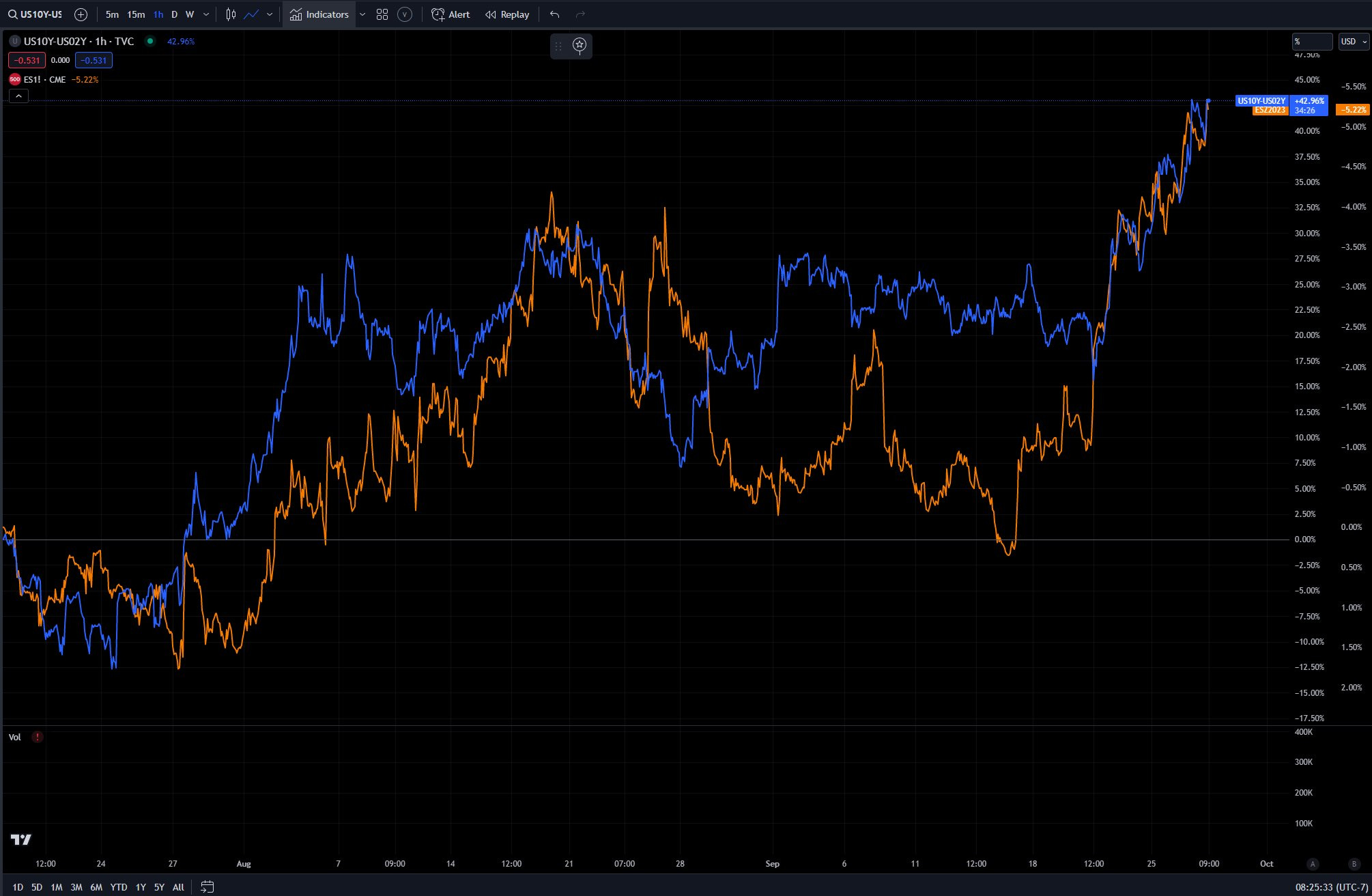Click the favorites star drawing toolbar icon
The height and width of the screenshot is (896, 1372).
[x=580, y=46]
